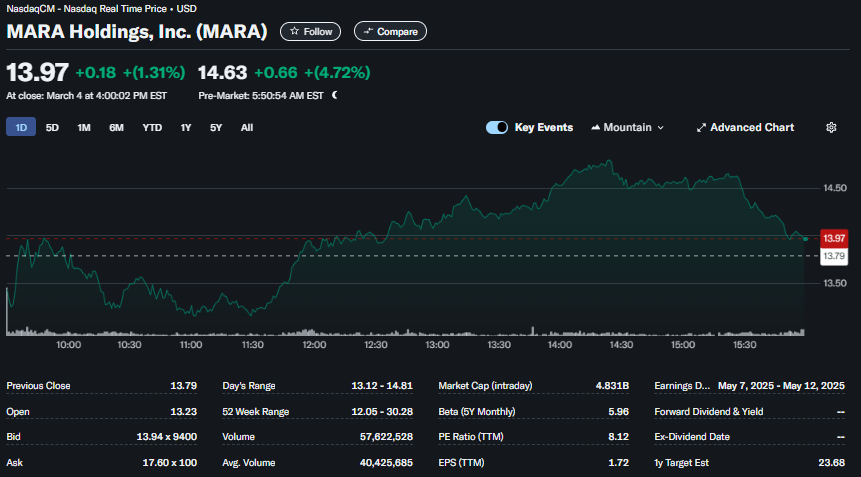
Task: Click Day's Range value 13.12 - 14.81
Action: coord(382,386)
